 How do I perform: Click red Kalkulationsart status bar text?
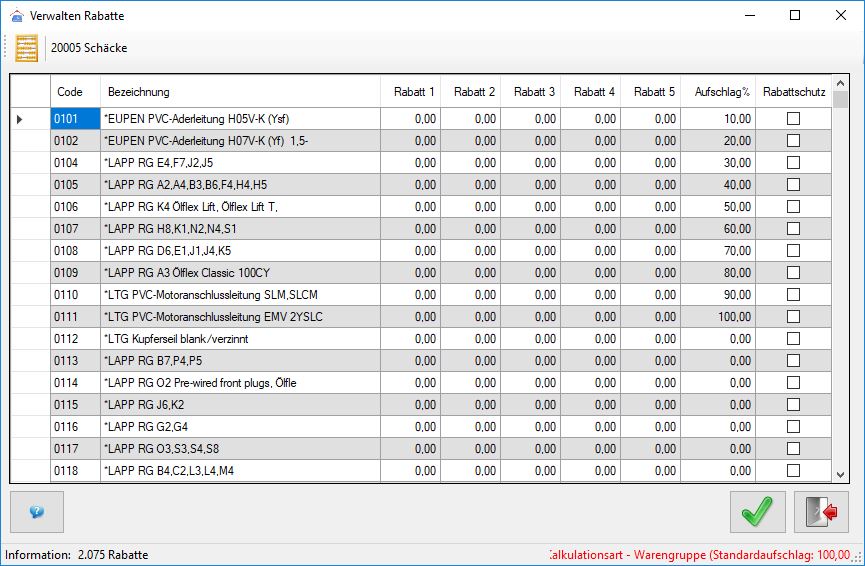click(x=700, y=555)
